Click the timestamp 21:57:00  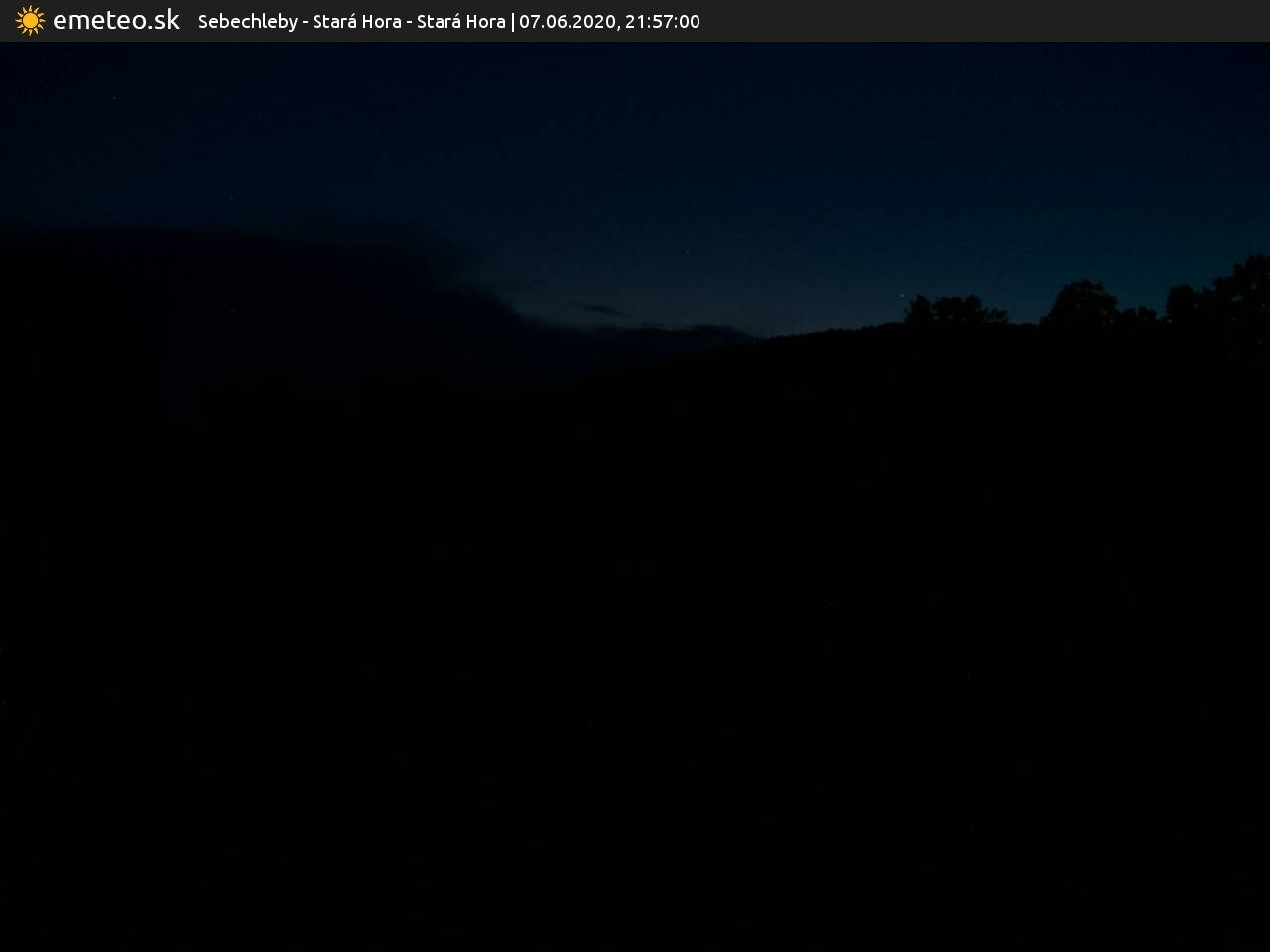(662, 22)
